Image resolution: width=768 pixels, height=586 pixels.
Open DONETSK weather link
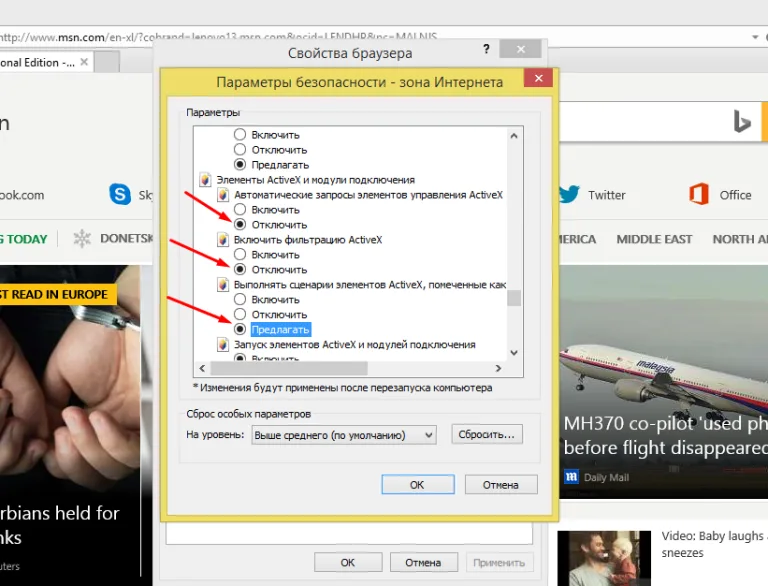126,238
